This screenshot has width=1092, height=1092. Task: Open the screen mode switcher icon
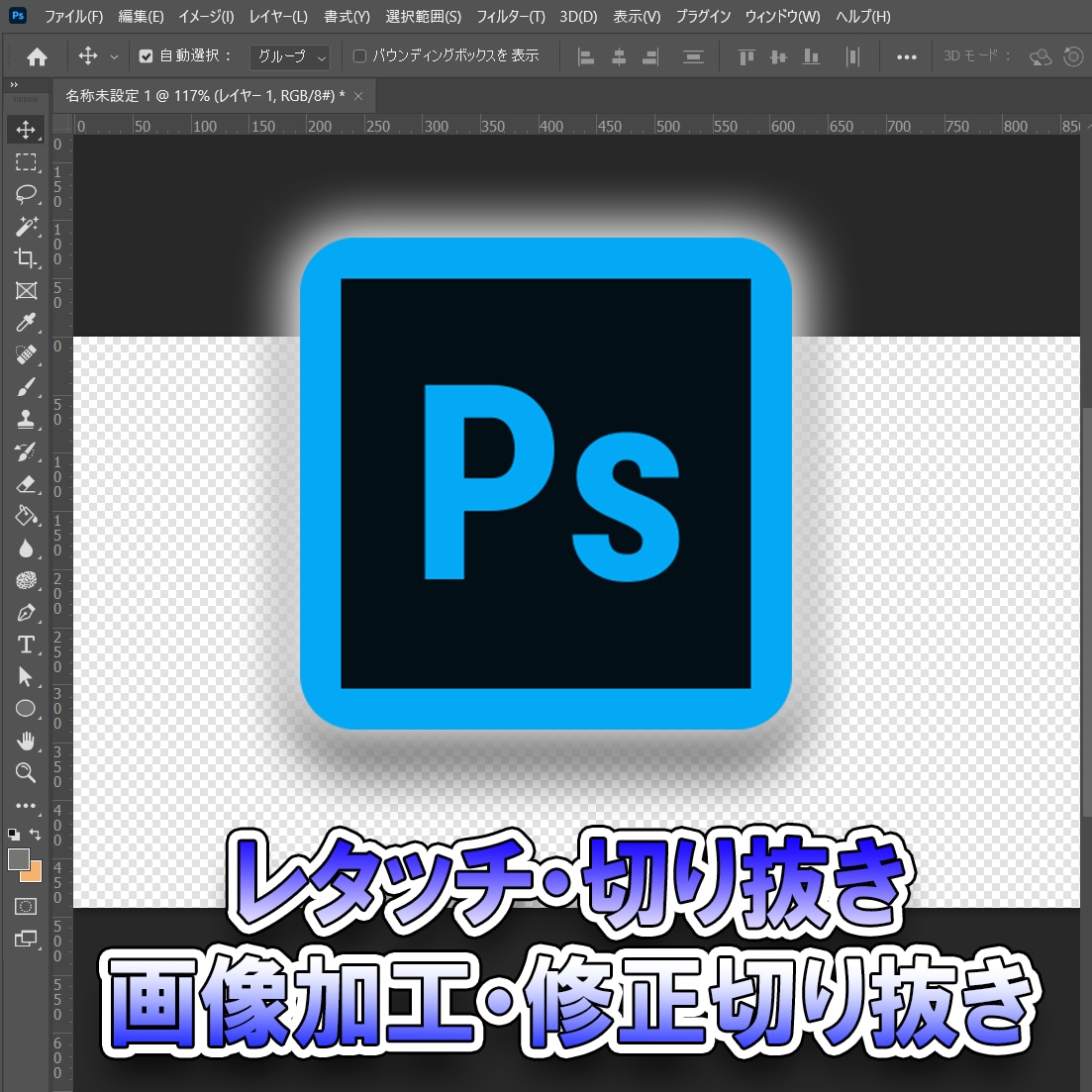click(x=26, y=939)
